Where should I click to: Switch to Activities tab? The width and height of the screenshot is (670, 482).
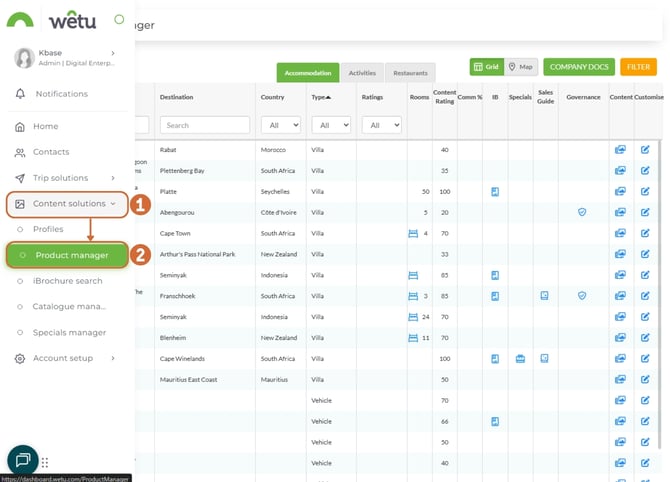tap(362, 73)
